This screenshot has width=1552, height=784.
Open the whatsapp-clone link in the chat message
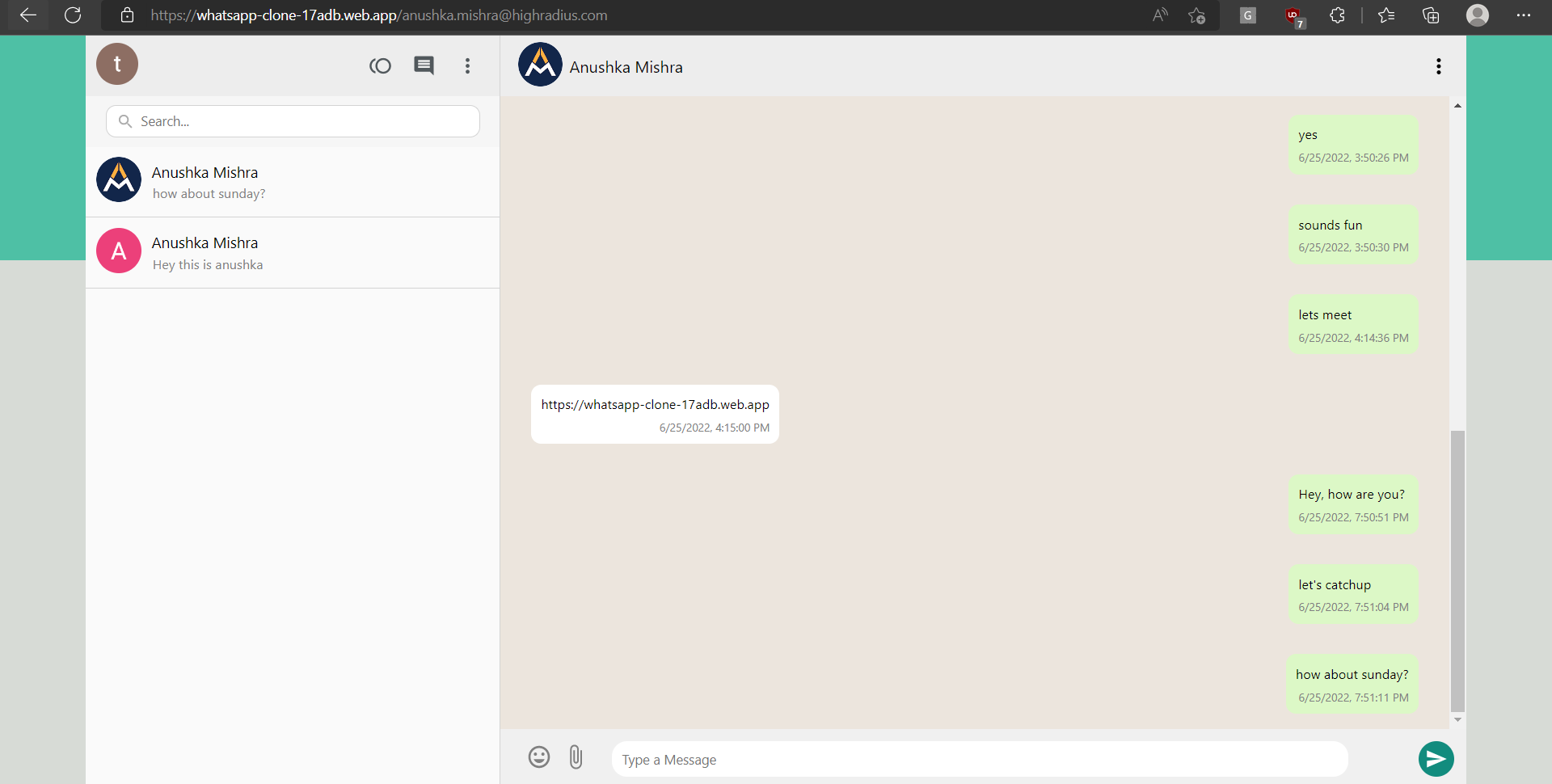point(655,404)
